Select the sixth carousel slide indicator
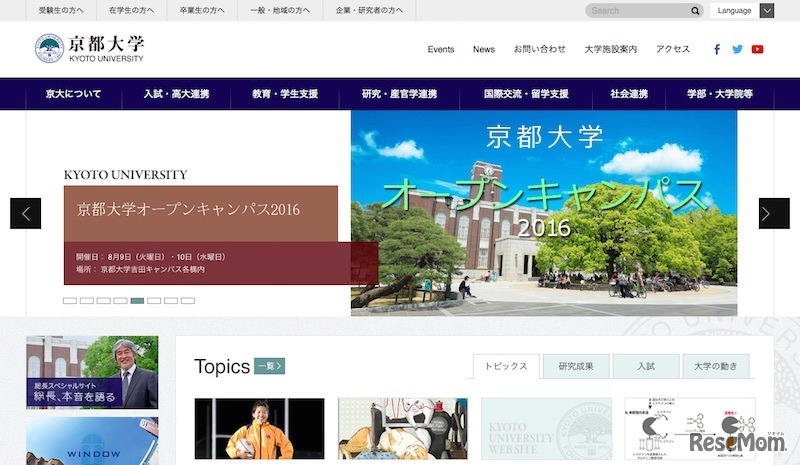 pos(154,301)
